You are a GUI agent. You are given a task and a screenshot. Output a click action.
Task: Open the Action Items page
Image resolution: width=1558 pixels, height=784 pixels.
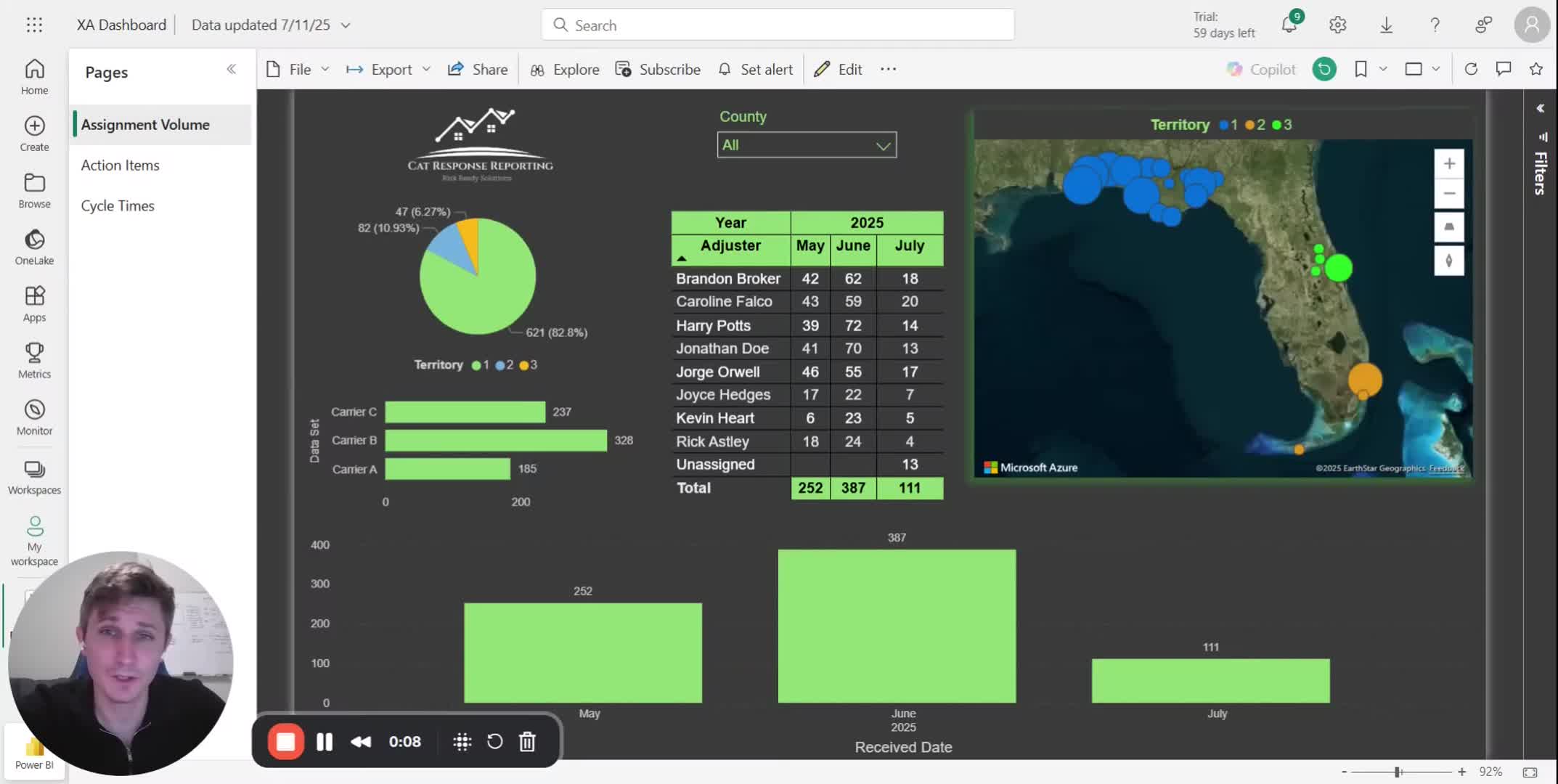[x=120, y=165]
